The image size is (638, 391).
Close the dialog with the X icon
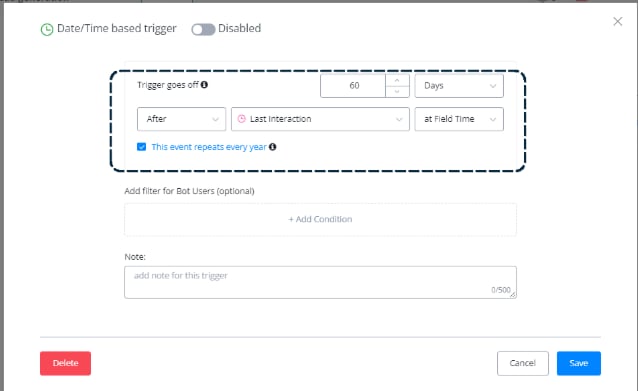pos(618,22)
